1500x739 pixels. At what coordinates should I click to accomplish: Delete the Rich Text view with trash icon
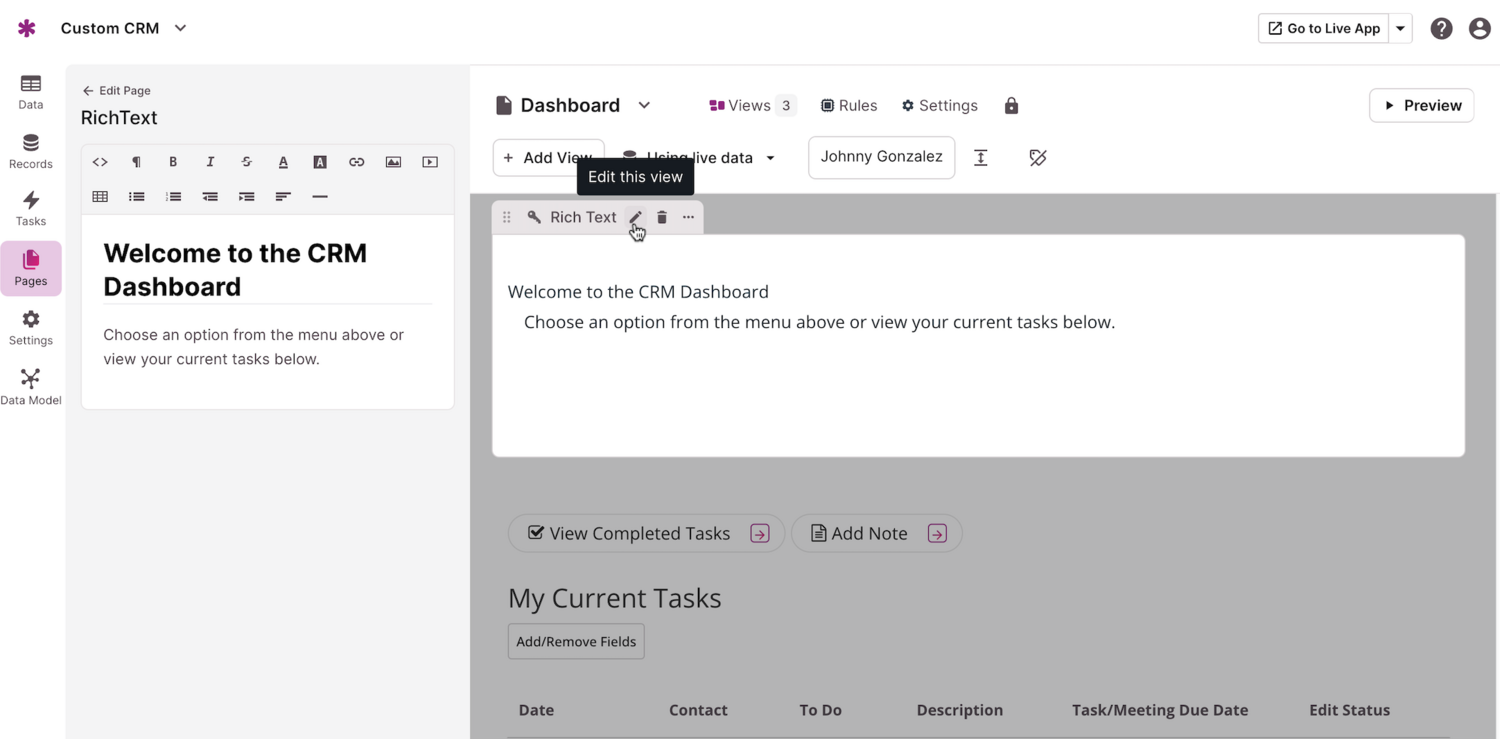[x=662, y=217]
